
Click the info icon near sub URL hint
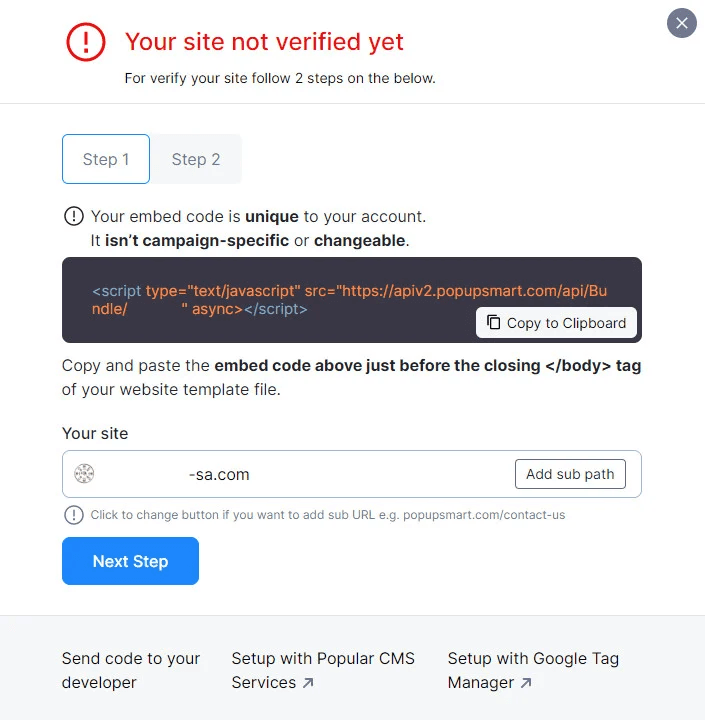pyautogui.click(x=74, y=515)
